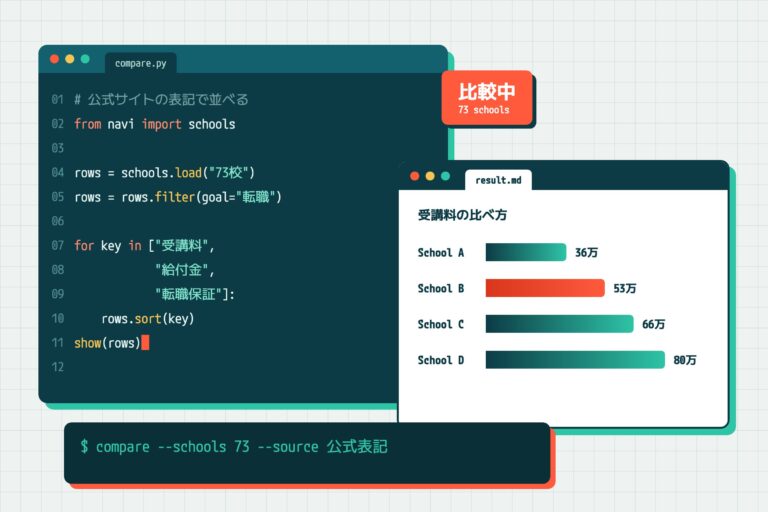Click line number 12 in the gutter
Screen dimensions: 768x512
coord(58,367)
